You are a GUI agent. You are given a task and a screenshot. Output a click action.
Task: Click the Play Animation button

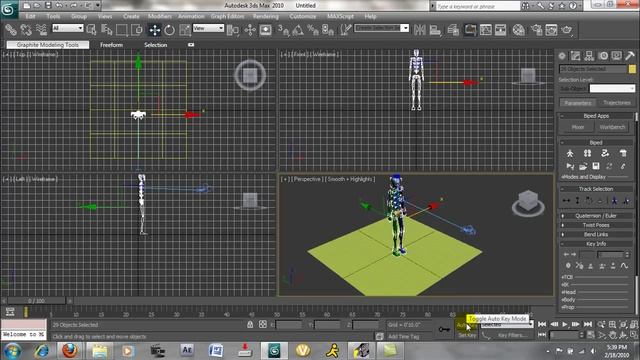(x=564, y=324)
